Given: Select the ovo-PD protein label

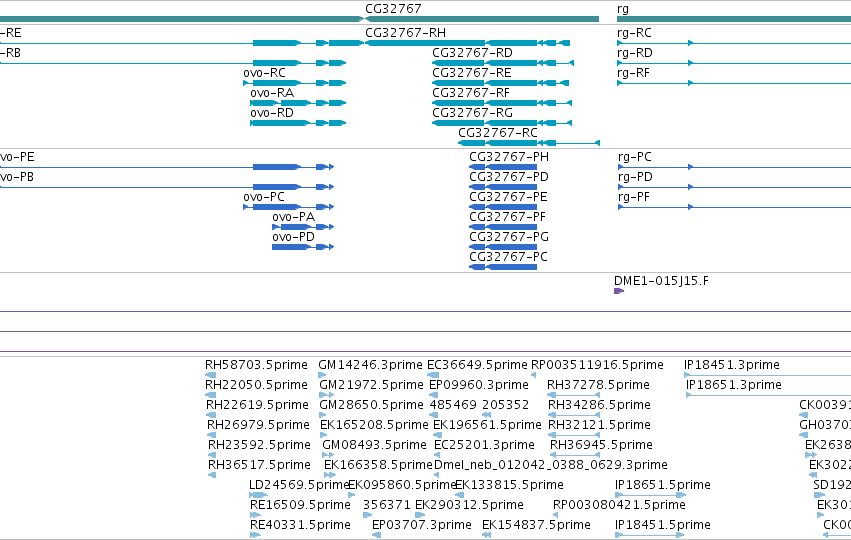Looking at the screenshot, I should click(294, 237).
